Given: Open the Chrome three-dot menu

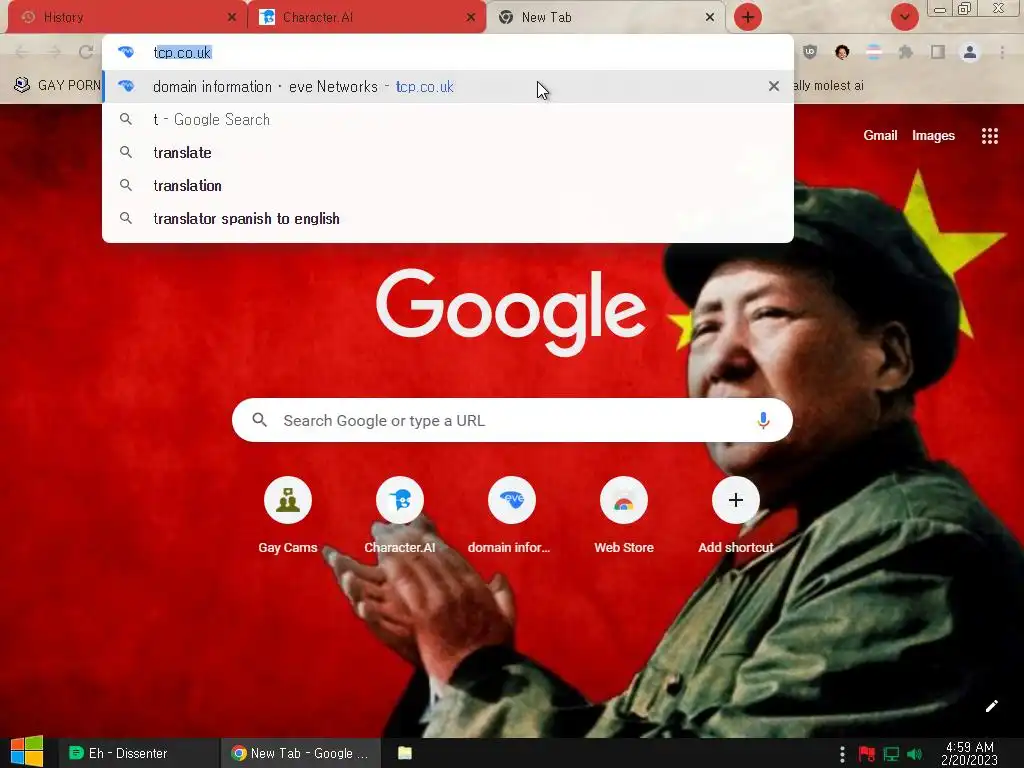Looking at the screenshot, I should click(x=1002, y=52).
